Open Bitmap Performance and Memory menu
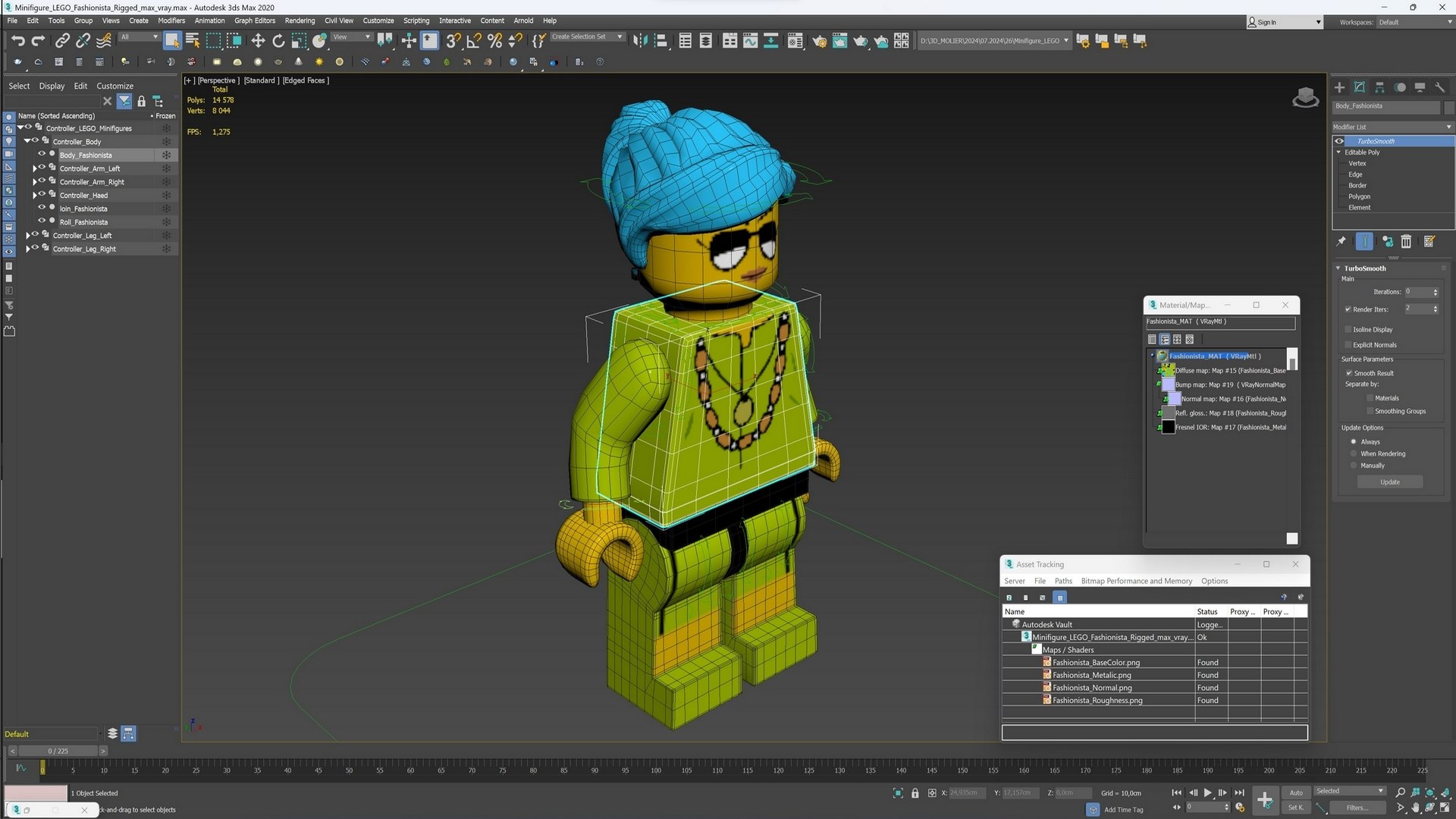Viewport: 1456px width, 819px height. tap(1137, 581)
